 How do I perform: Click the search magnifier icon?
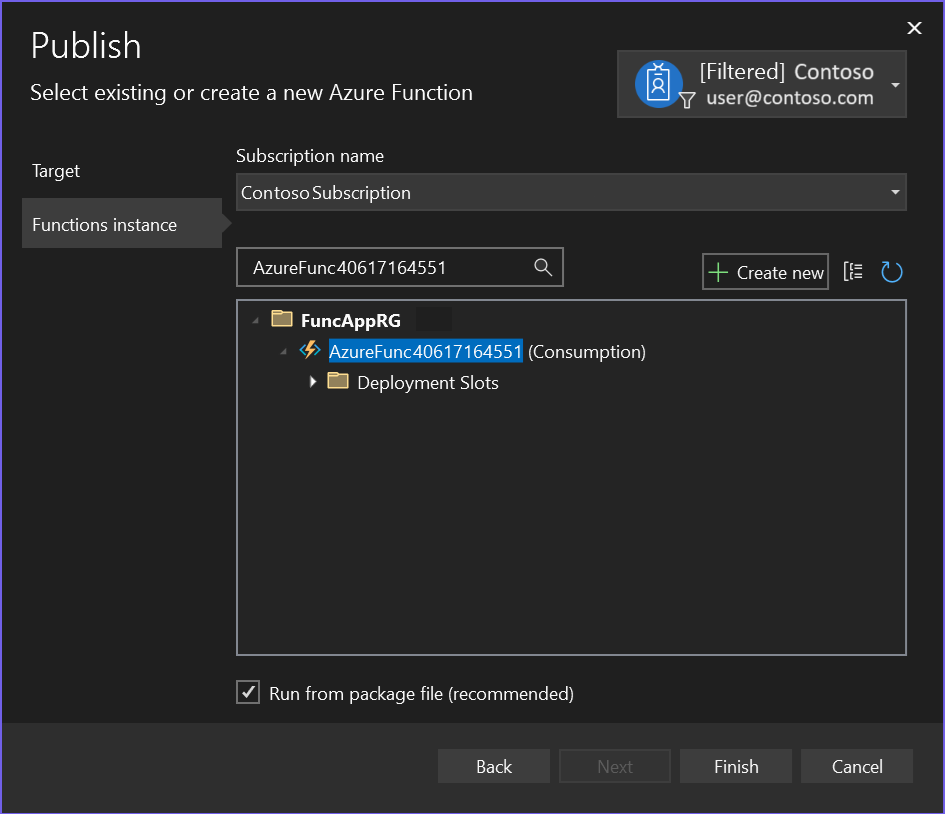tap(543, 267)
